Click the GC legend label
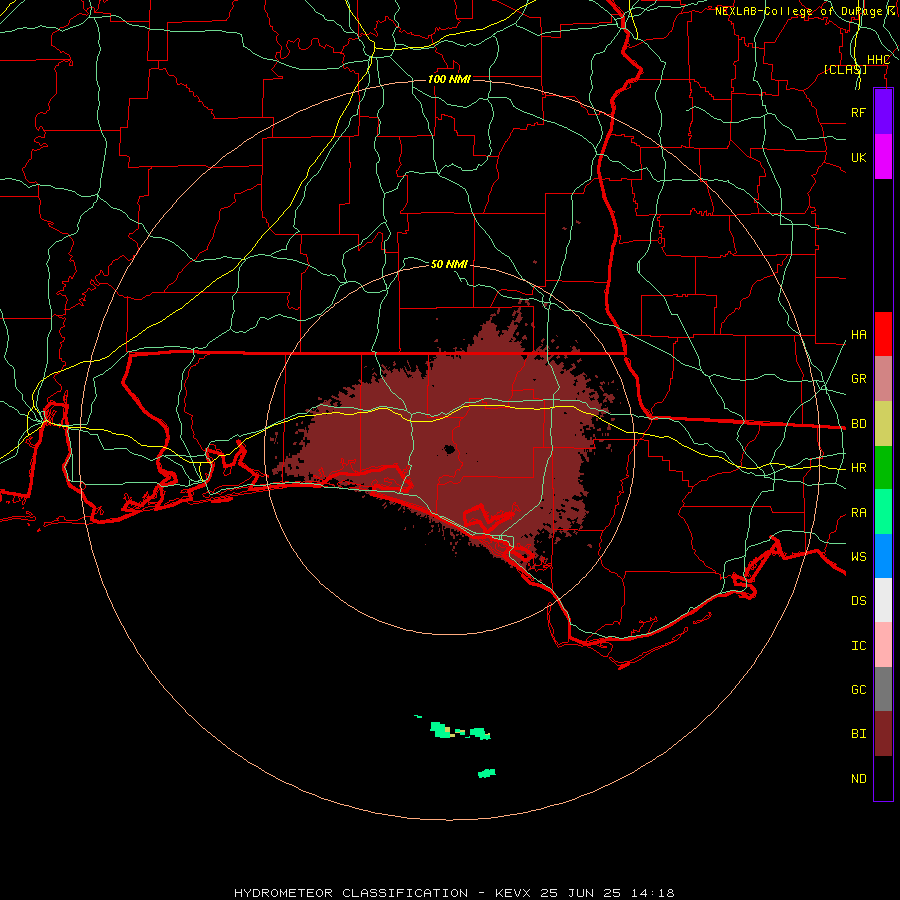Screen dimensions: 900x900 [x=858, y=690]
